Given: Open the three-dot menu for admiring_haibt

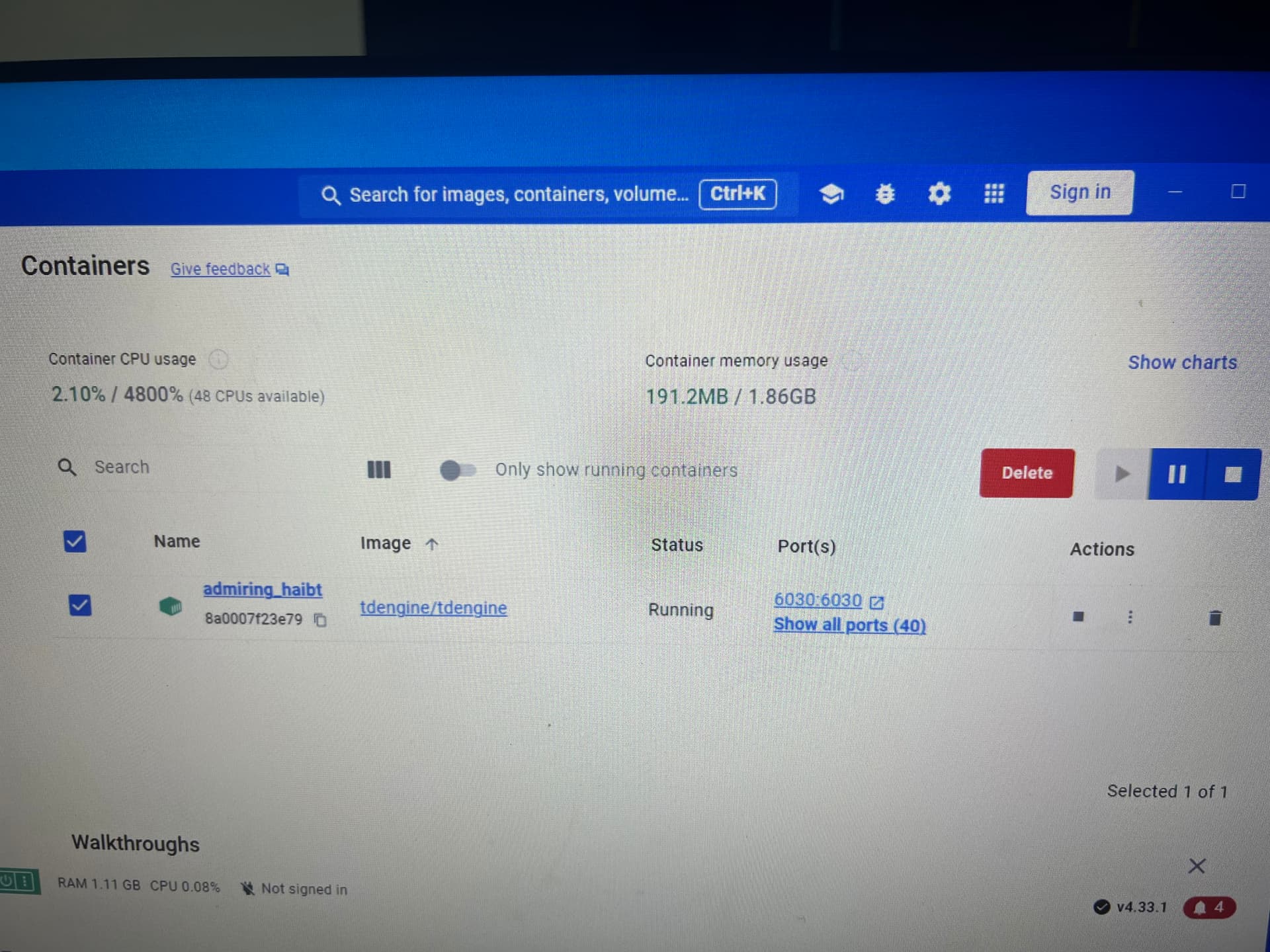Looking at the screenshot, I should [x=1130, y=617].
